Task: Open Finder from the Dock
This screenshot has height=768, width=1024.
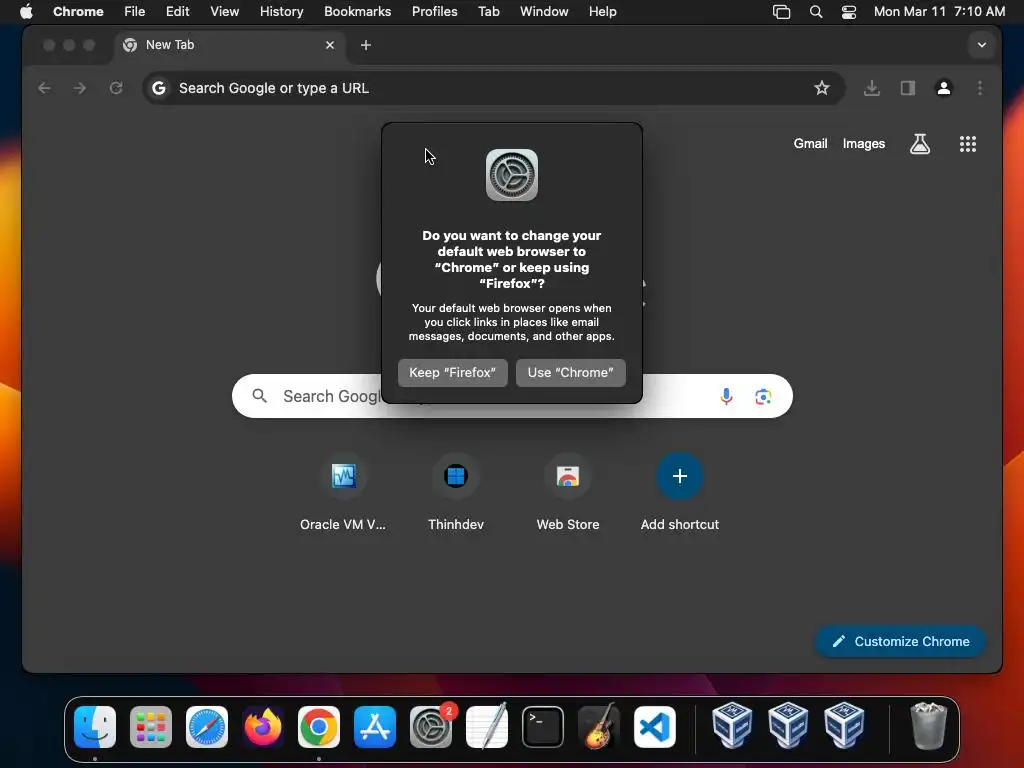Action: [95, 727]
